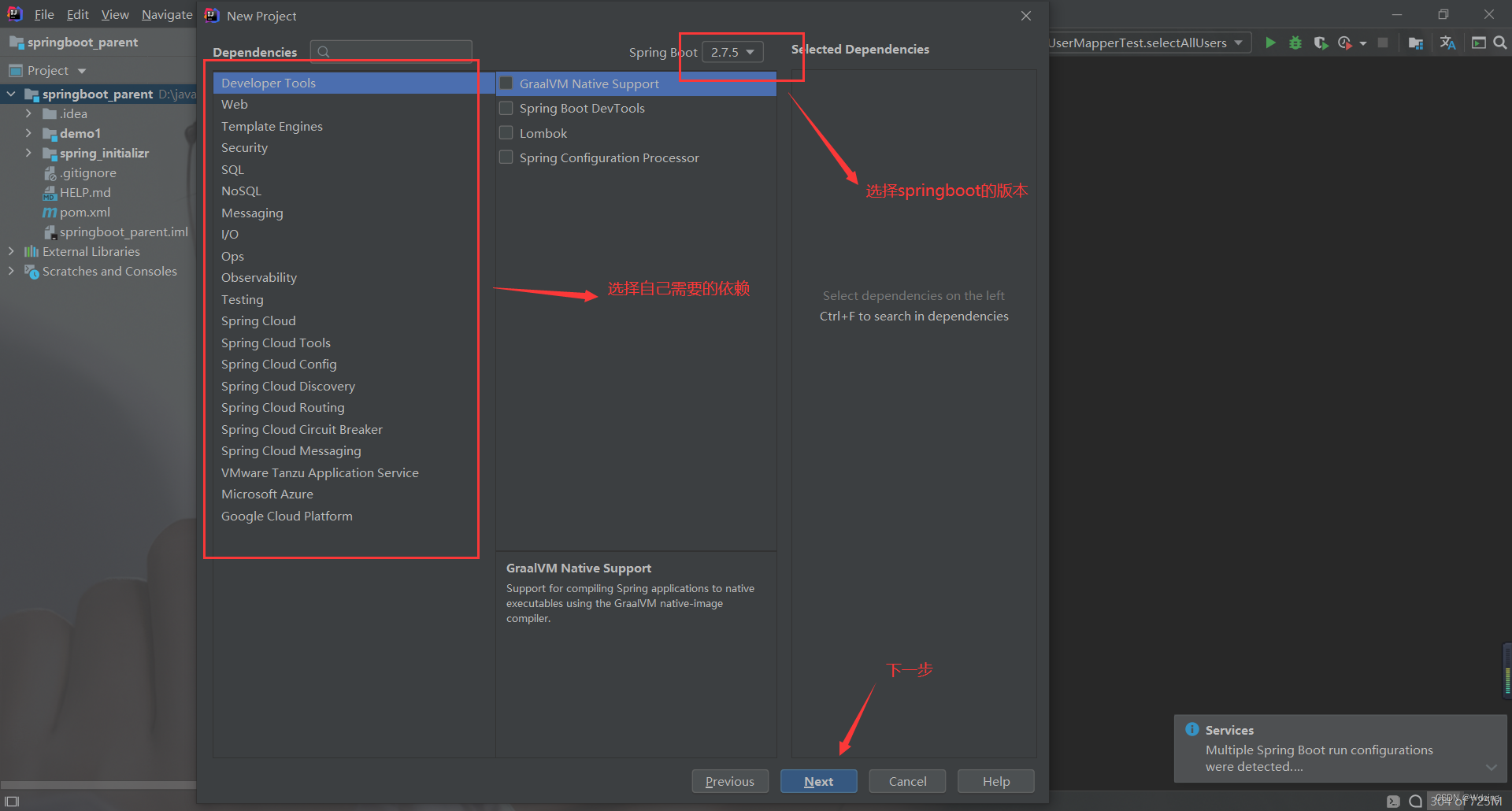Click the dependencies search field

(x=391, y=52)
